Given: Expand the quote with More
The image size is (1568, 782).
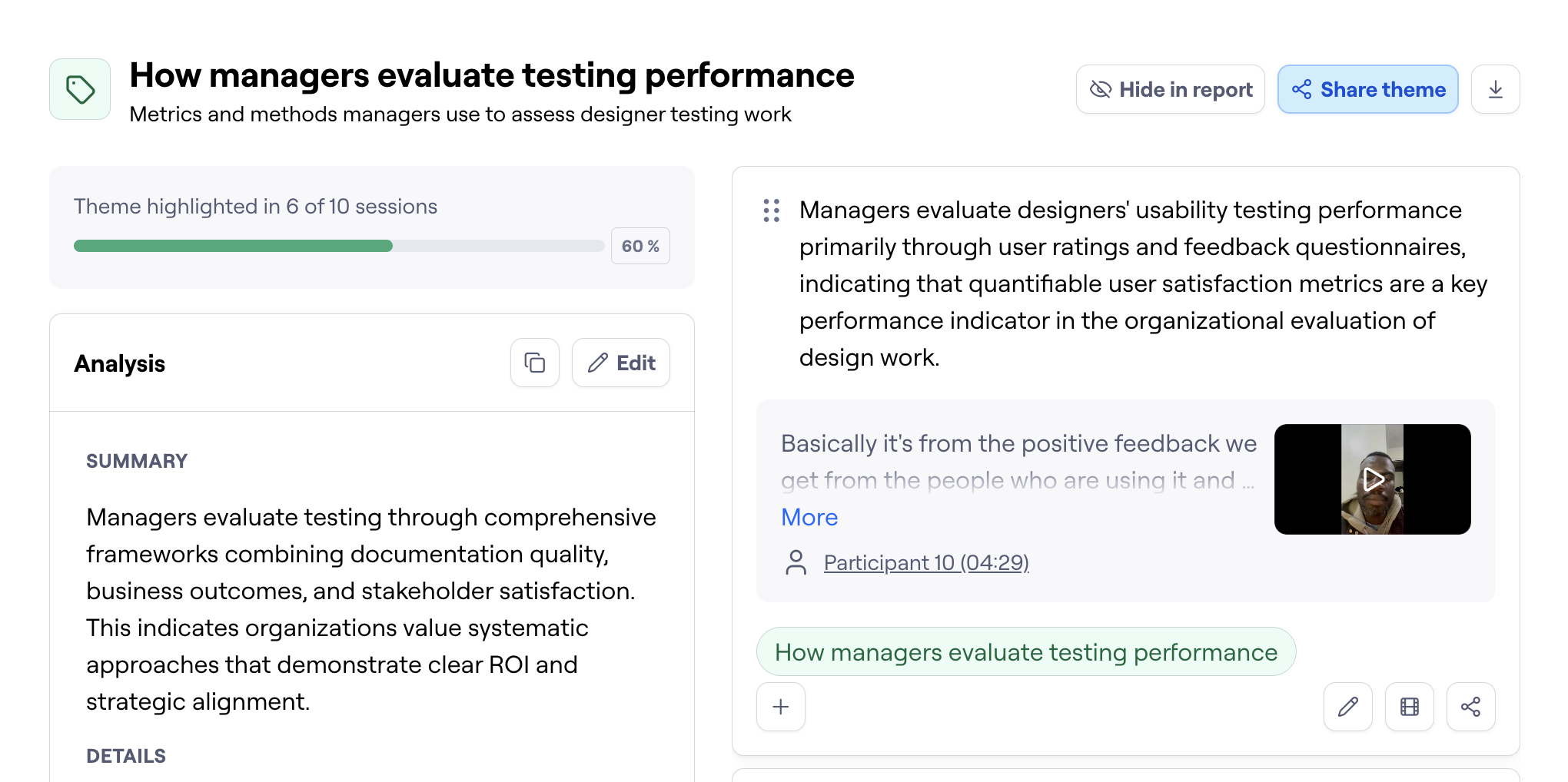Looking at the screenshot, I should (809, 517).
